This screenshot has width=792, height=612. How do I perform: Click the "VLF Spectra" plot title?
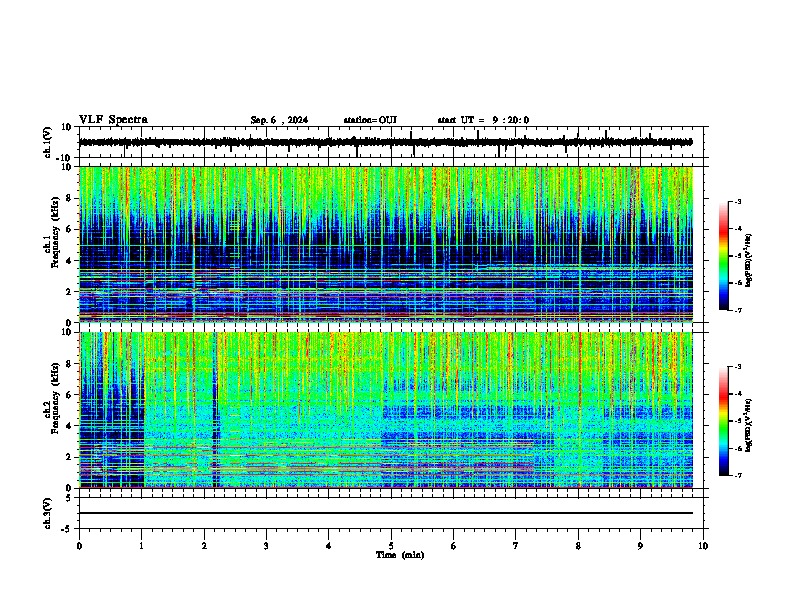113,120
